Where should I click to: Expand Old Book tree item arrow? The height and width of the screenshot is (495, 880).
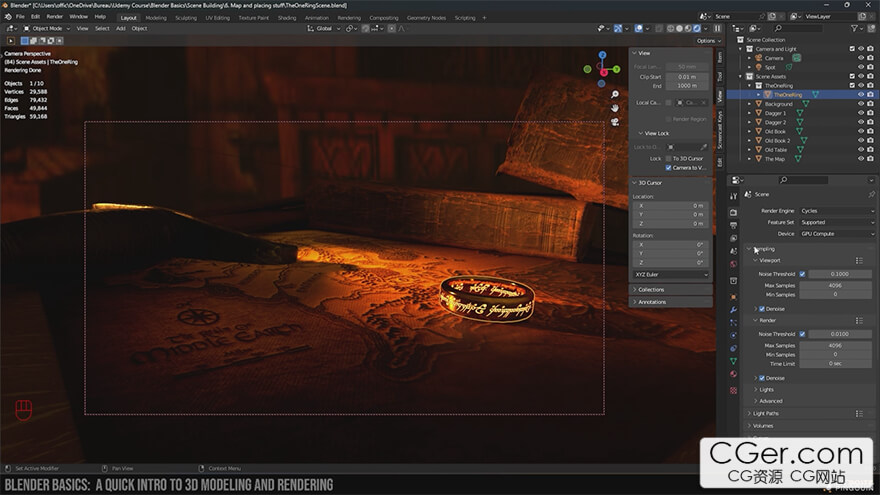tap(749, 131)
